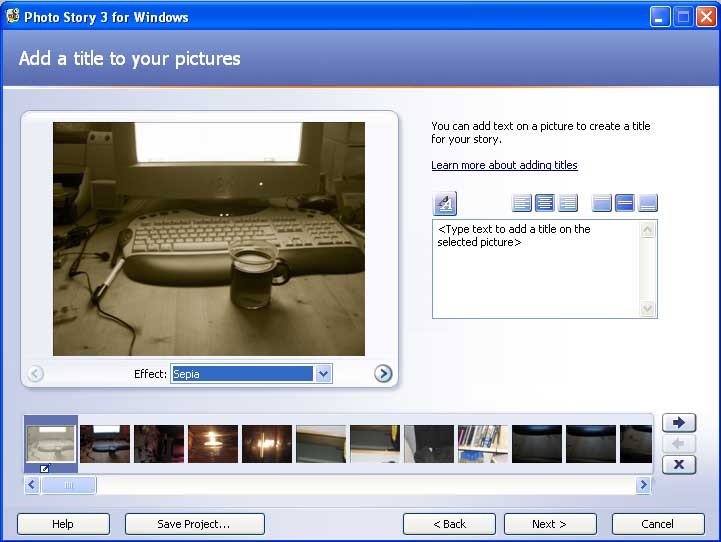The image size is (721, 542).
Task: Go to the next picture with the right arrow below the preview
Action: (x=383, y=373)
